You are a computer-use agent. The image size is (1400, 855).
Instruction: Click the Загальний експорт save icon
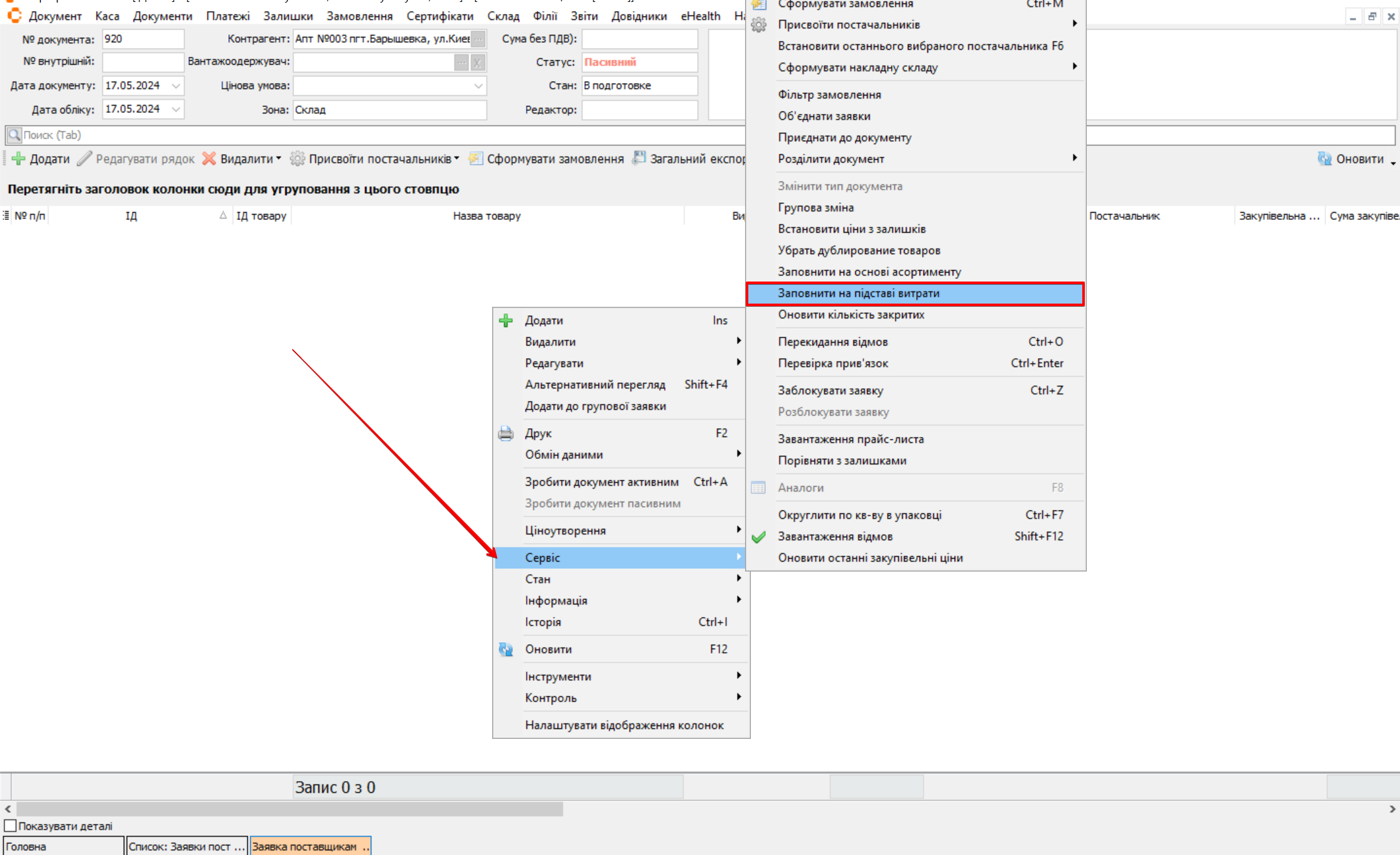click(639, 158)
